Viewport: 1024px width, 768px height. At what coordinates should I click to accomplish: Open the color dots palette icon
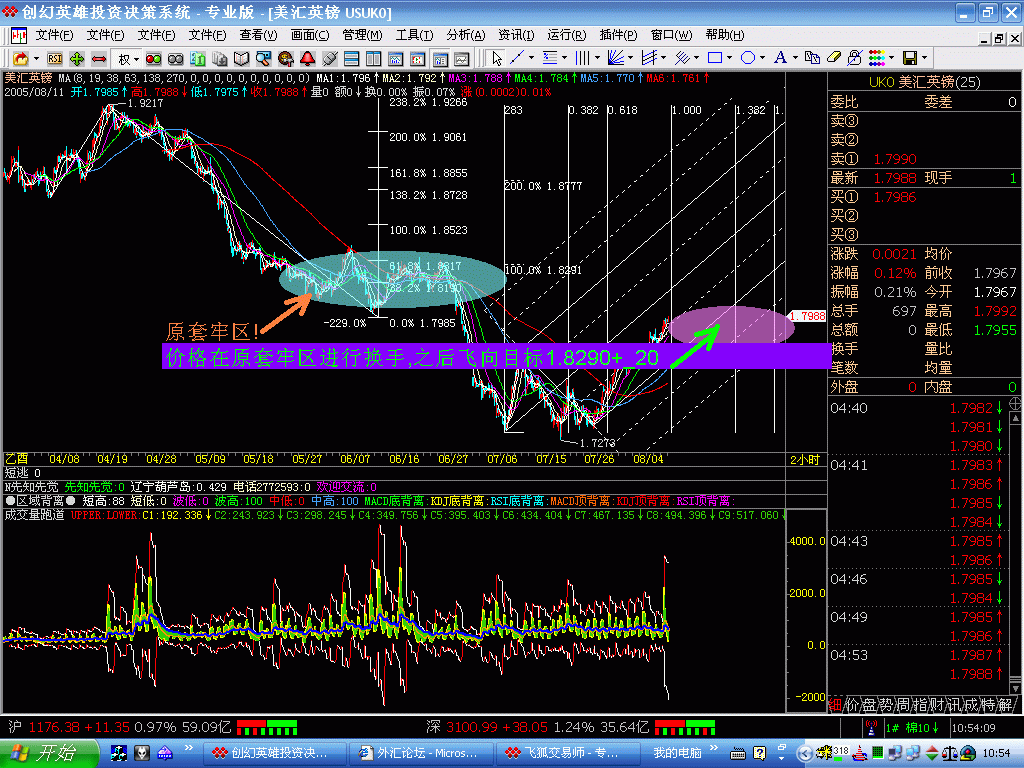click(876, 58)
